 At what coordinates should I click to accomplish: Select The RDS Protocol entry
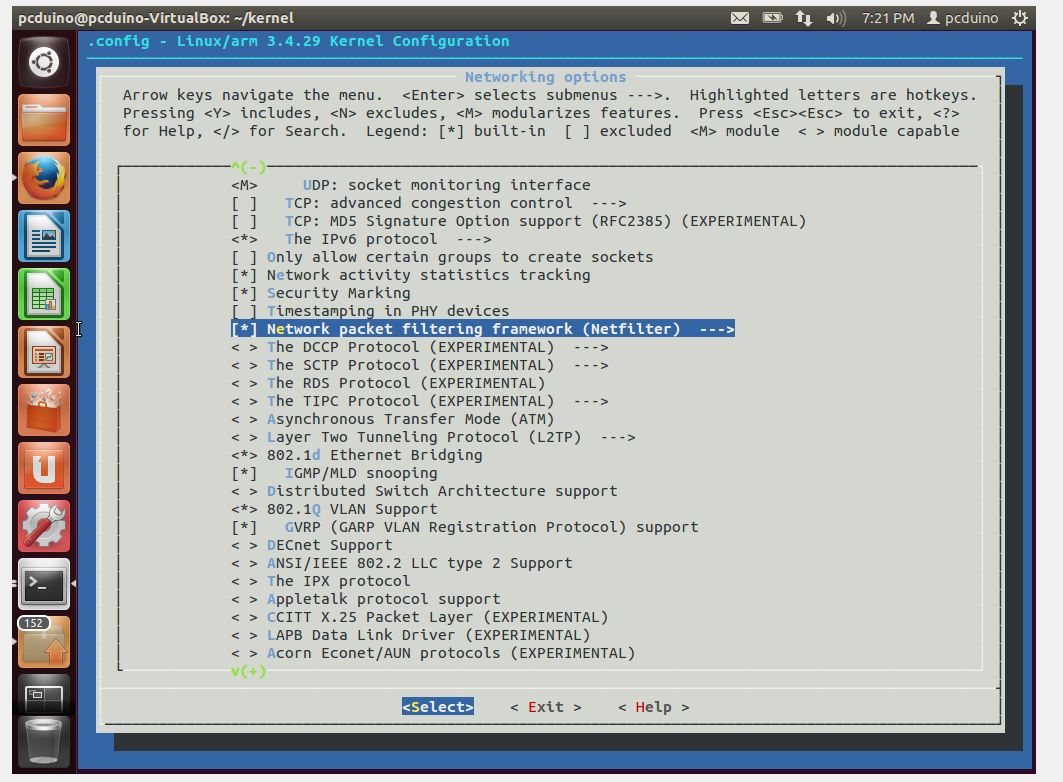[388, 383]
